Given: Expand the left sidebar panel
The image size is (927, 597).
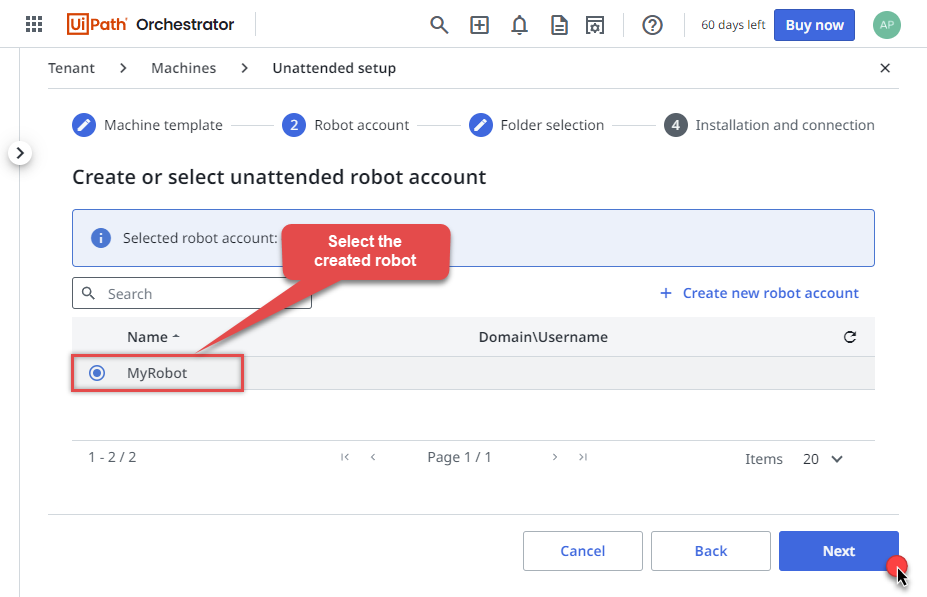Looking at the screenshot, I should click(x=20, y=153).
